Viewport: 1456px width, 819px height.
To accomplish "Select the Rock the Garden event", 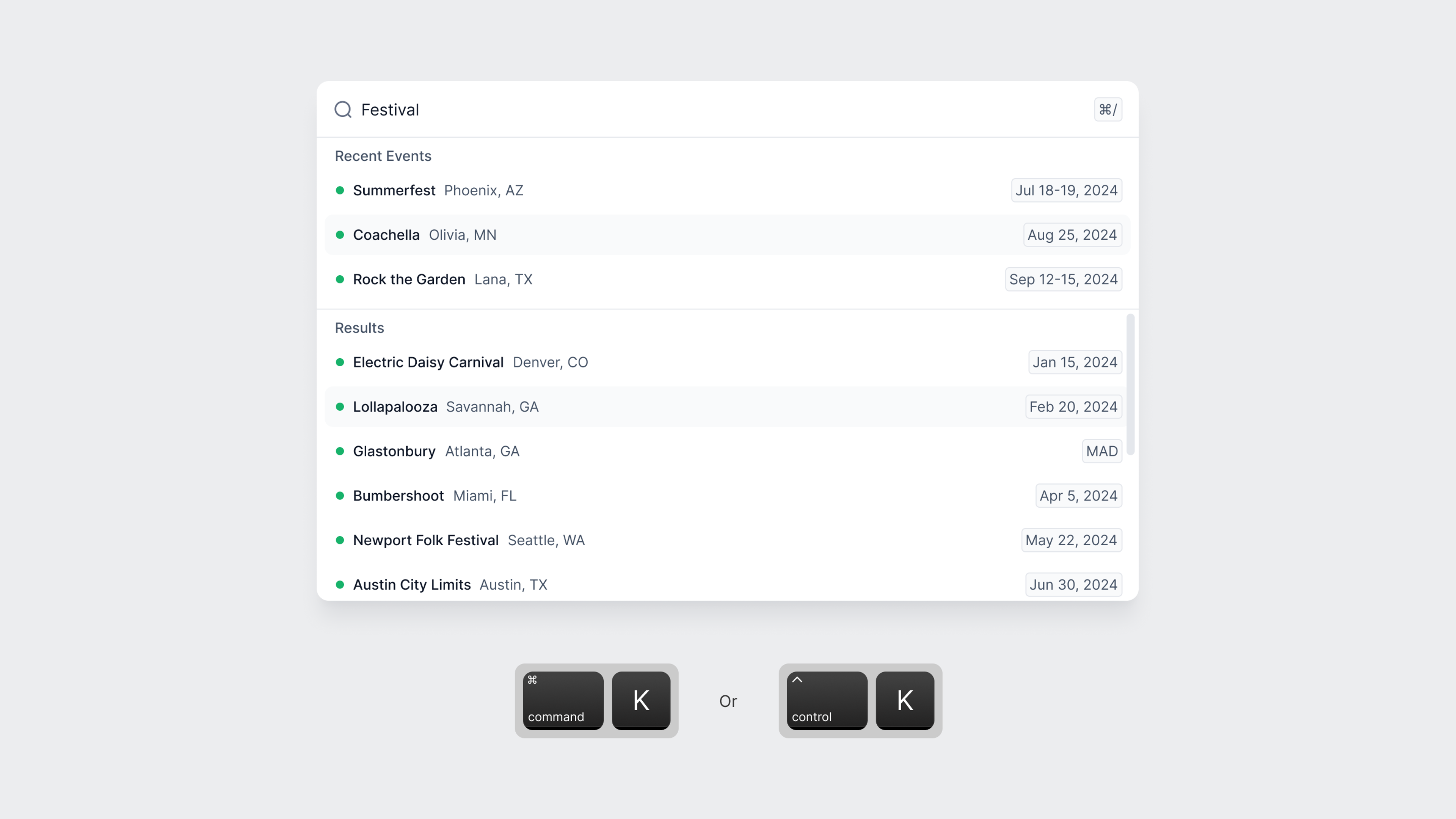I will [x=728, y=279].
